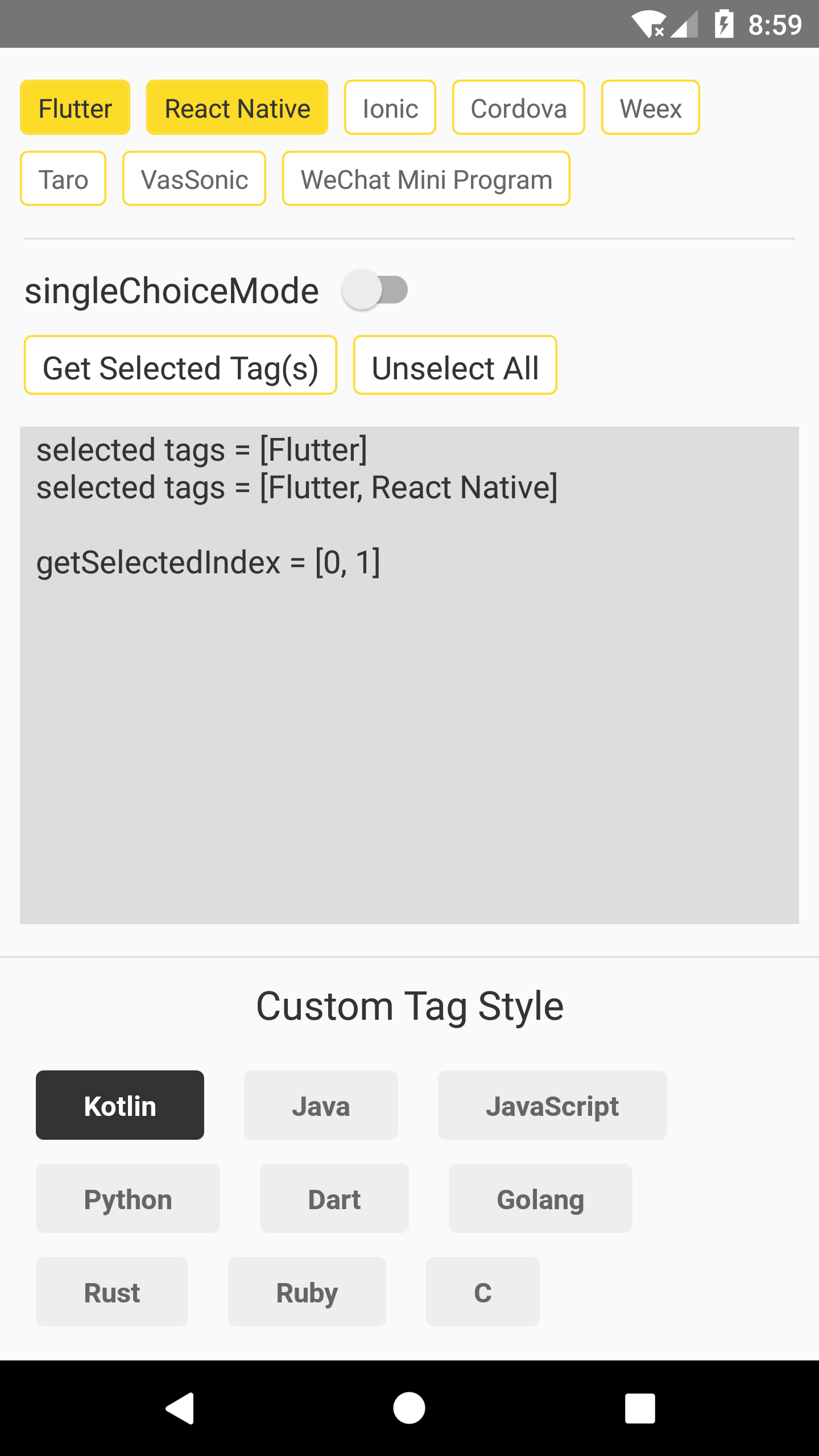The image size is (819, 1456).
Task: Tap the Wi-Fi status icon
Action: pos(648,24)
